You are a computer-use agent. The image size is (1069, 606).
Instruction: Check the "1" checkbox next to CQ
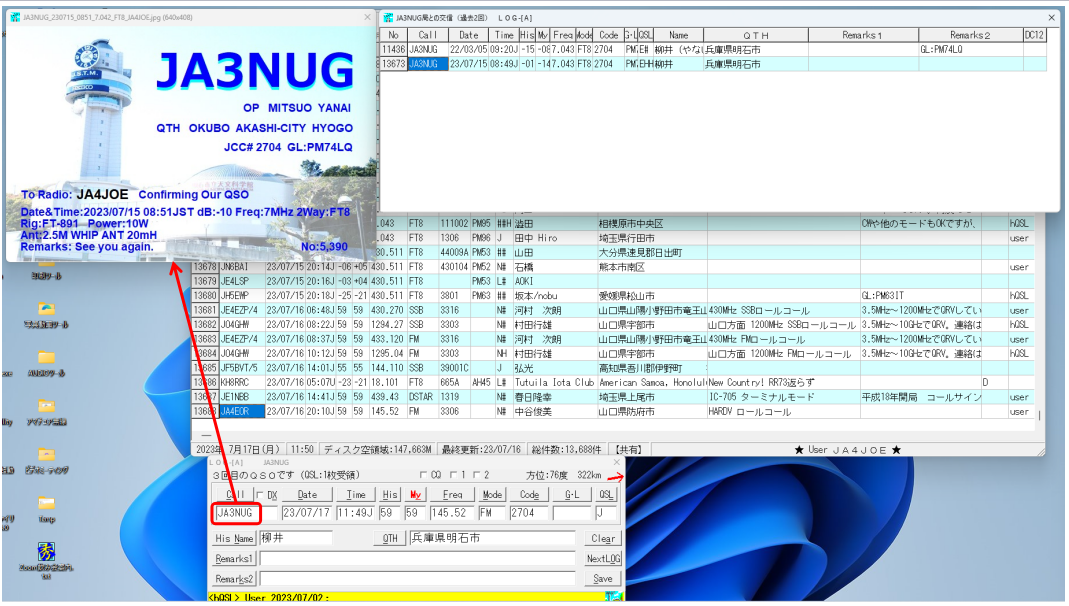click(x=451, y=475)
